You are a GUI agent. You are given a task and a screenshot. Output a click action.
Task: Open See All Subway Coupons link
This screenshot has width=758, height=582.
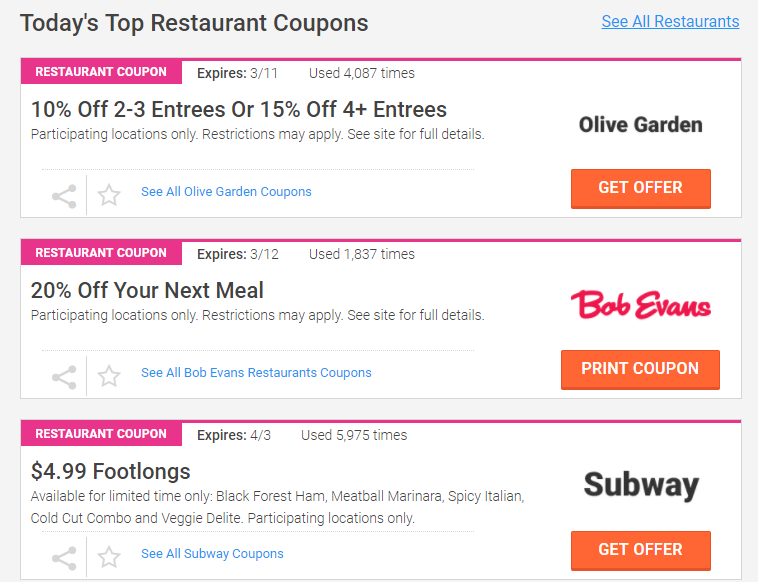click(212, 553)
